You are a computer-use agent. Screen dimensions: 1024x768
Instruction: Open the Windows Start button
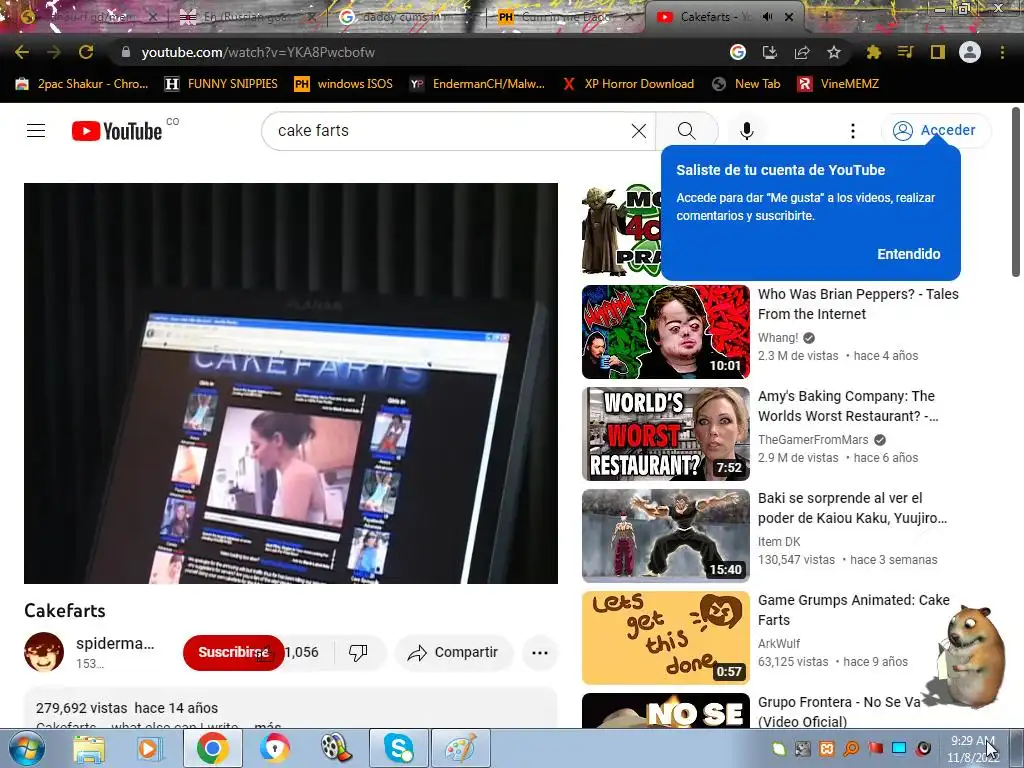pyautogui.click(x=25, y=748)
